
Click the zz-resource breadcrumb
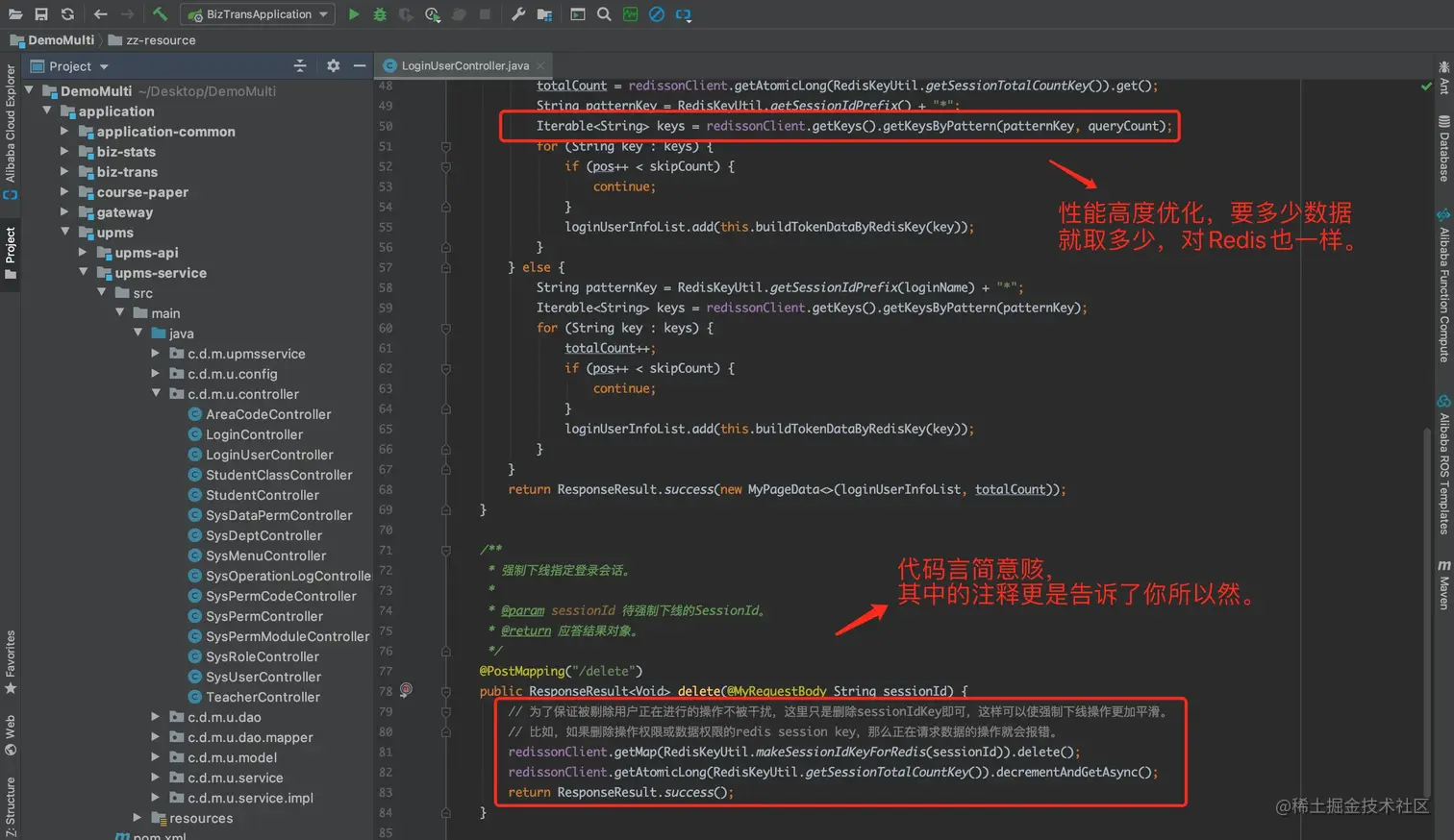click(160, 40)
